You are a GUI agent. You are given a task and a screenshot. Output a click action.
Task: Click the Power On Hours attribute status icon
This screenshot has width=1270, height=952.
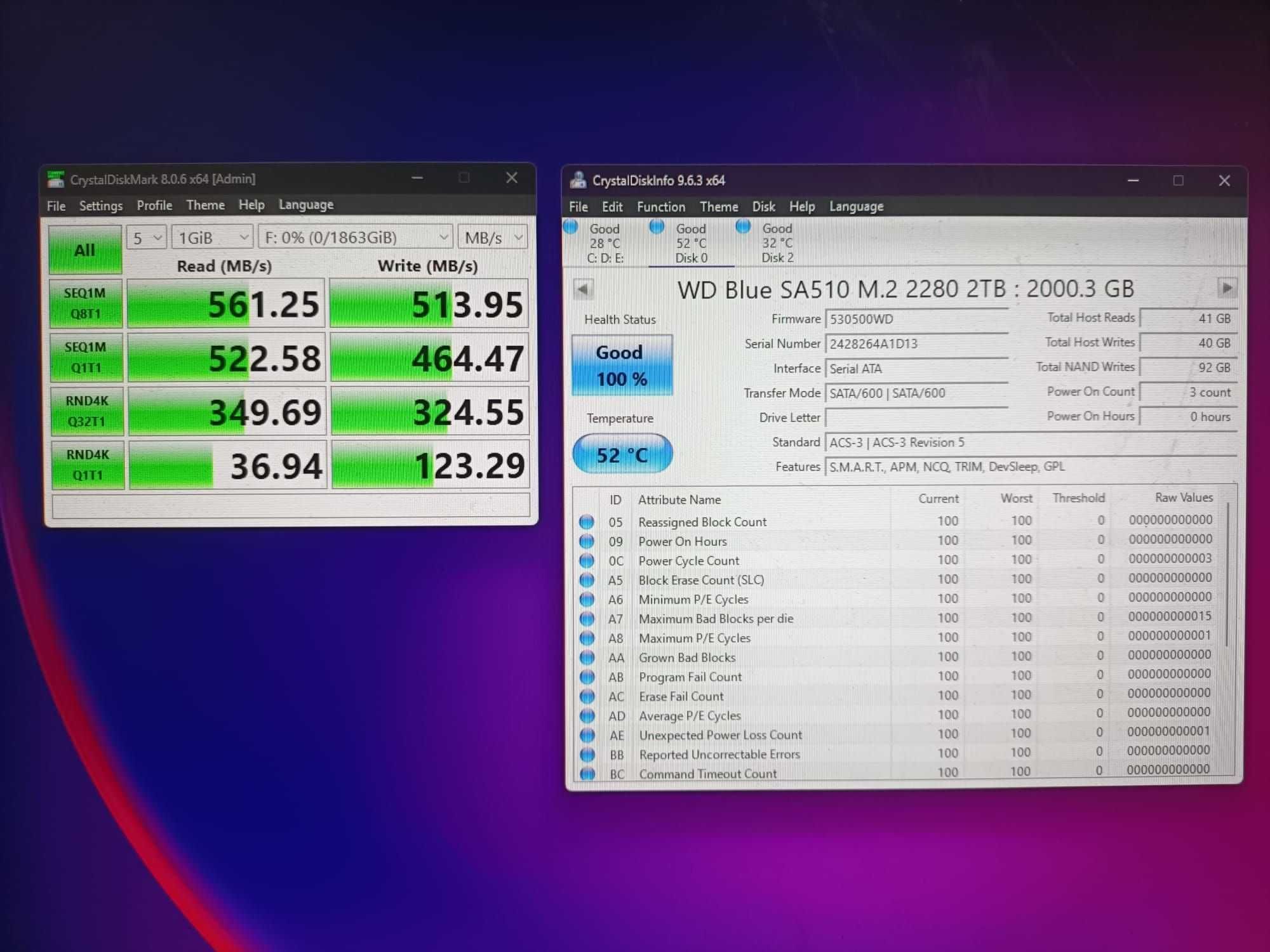[x=587, y=541]
